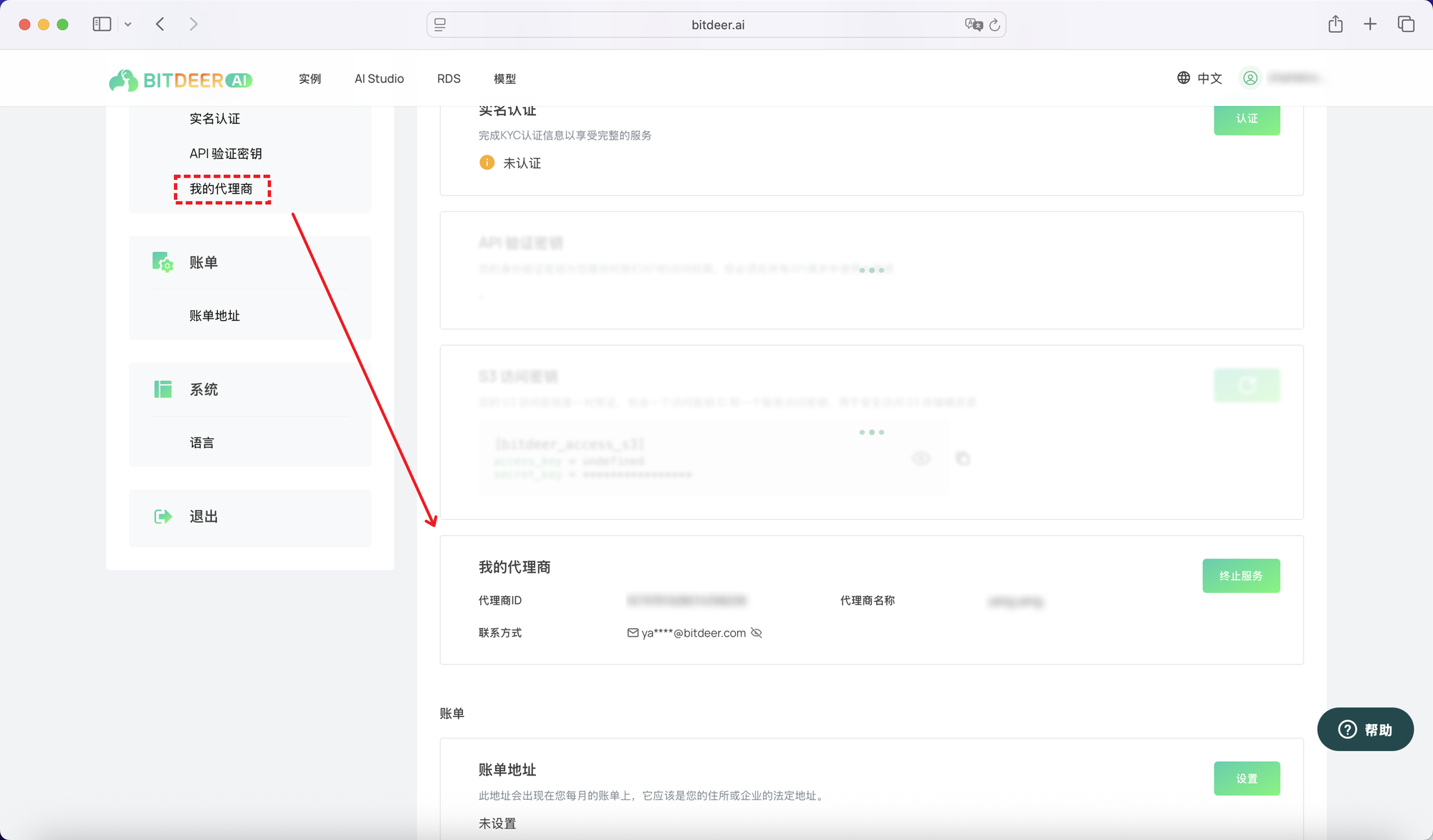Screen dimensions: 1433x840
Task: Go back with the browser back arrow
Action: [x=160, y=24]
